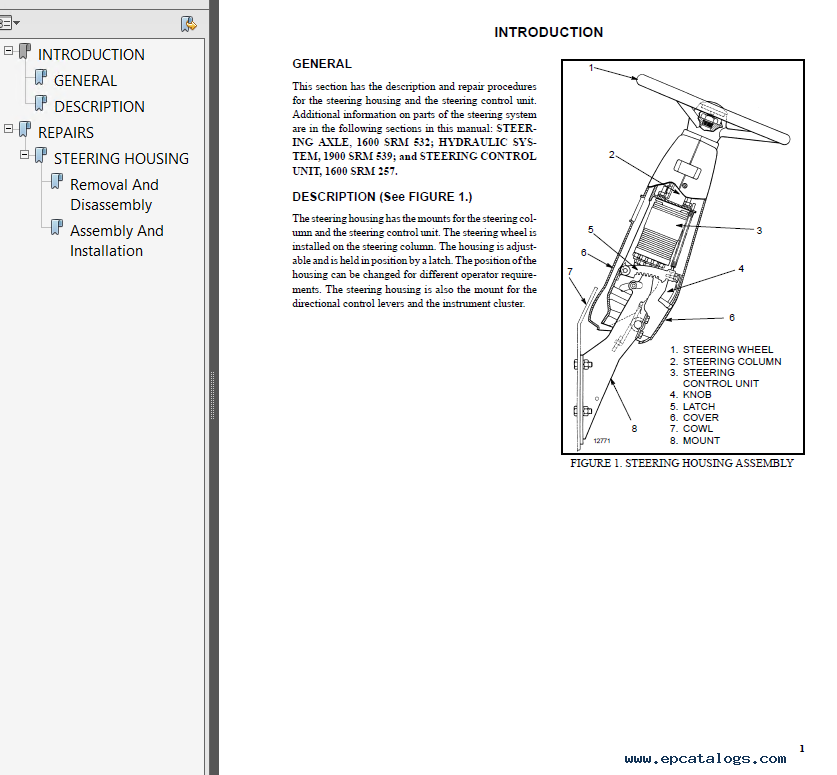
Task: Collapse the STEERING HOUSING bookmark node
Action: (x=25, y=155)
